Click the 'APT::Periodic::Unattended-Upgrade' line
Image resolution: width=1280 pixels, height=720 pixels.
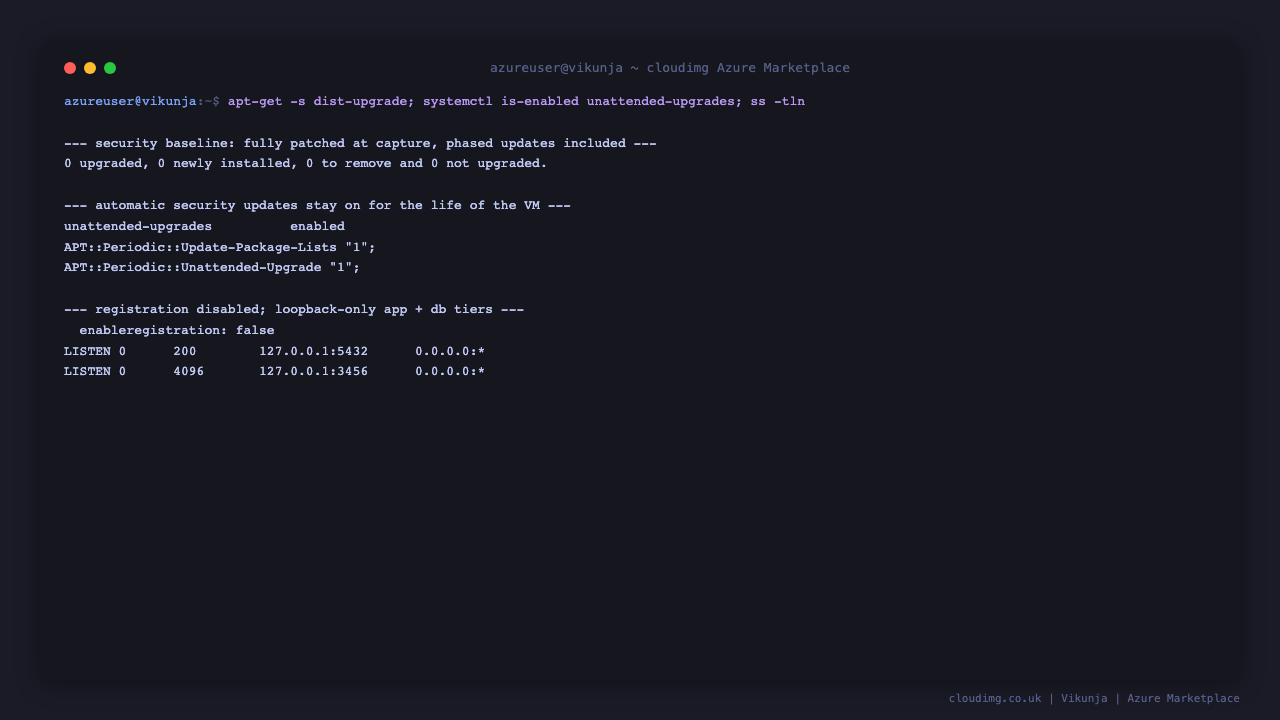212,267
